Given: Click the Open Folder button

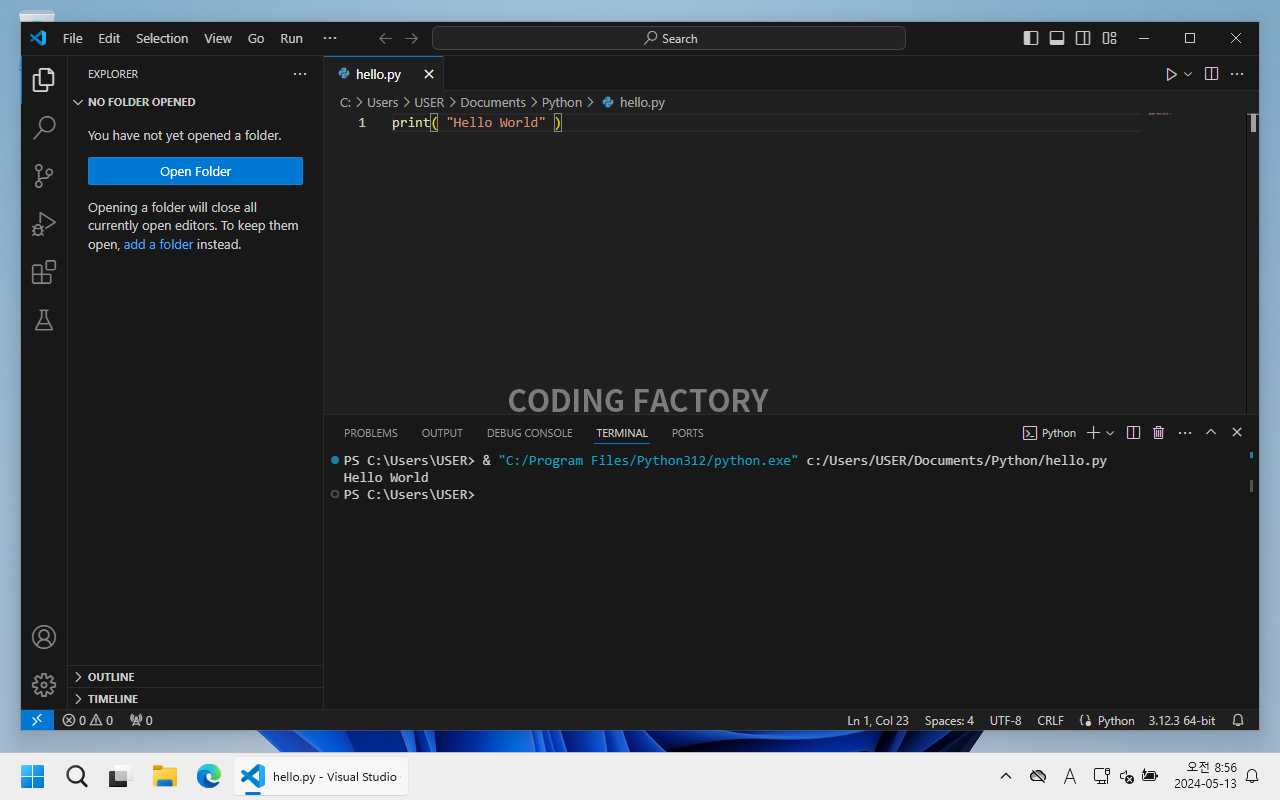Looking at the screenshot, I should [195, 171].
